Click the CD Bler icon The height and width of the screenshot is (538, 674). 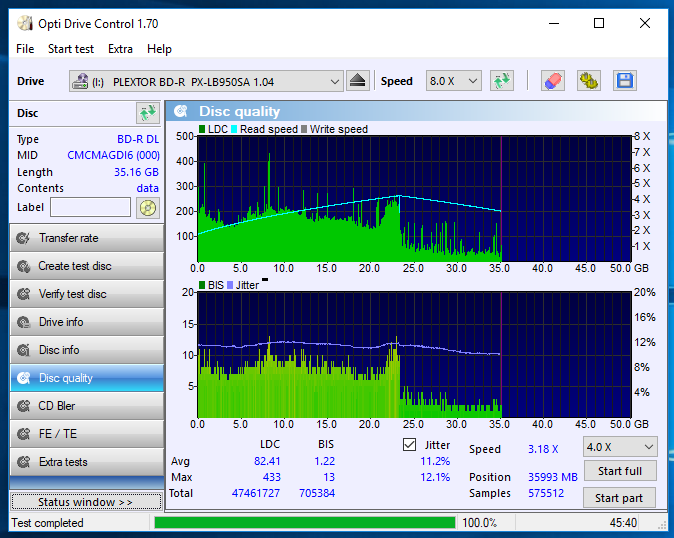pos(23,406)
